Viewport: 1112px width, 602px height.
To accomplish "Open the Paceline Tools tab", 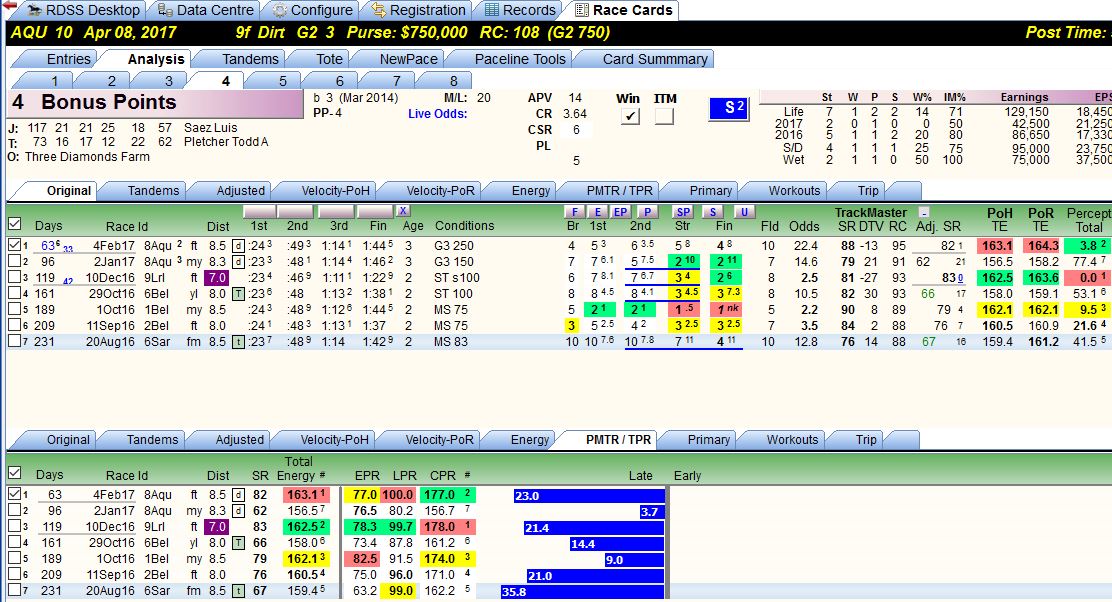I will click(512, 59).
